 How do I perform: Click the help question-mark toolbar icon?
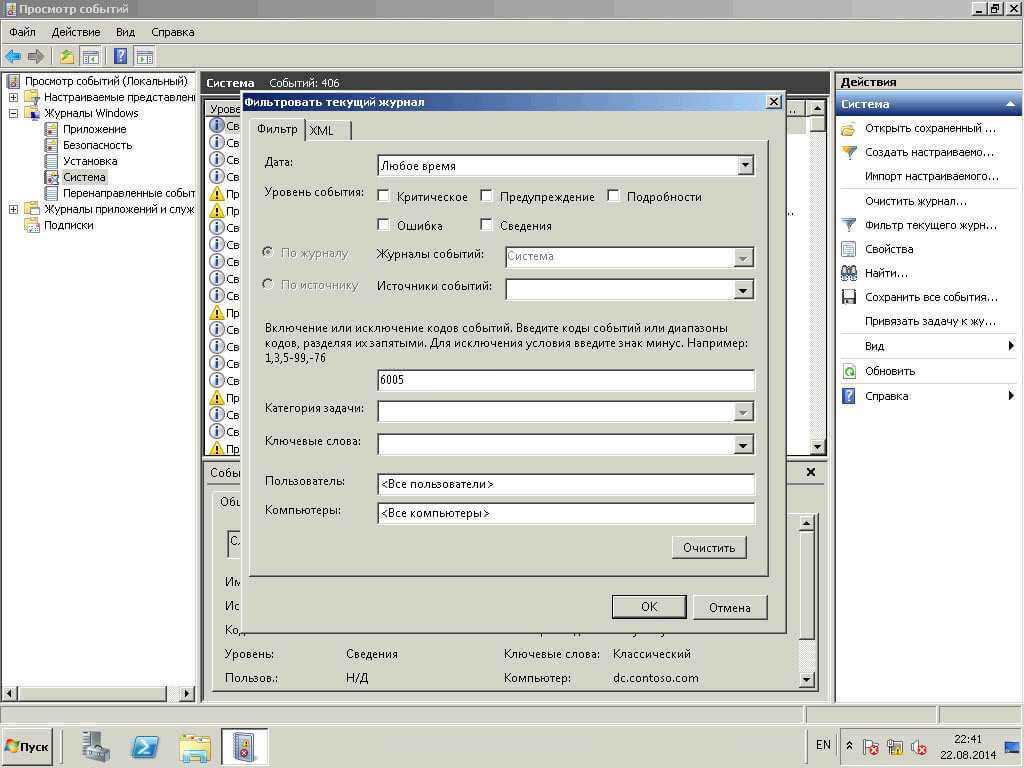click(120, 56)
